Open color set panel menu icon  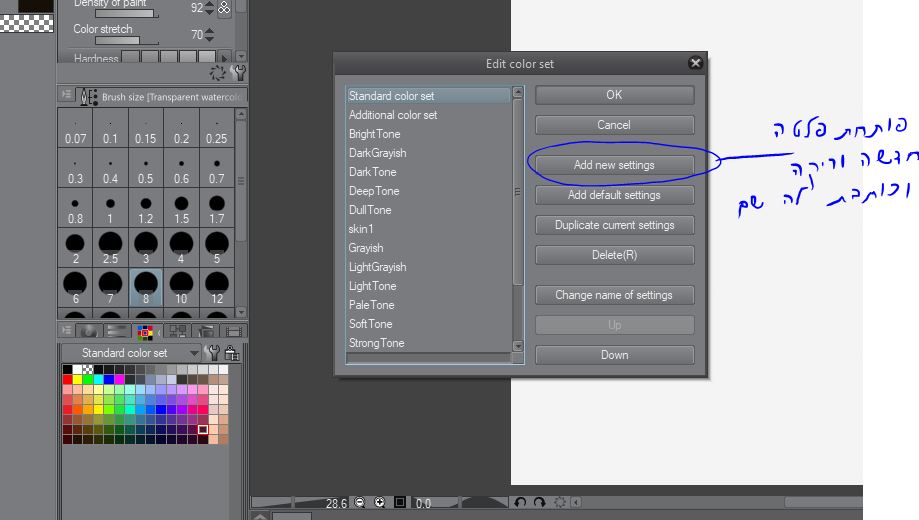[66, 330]
